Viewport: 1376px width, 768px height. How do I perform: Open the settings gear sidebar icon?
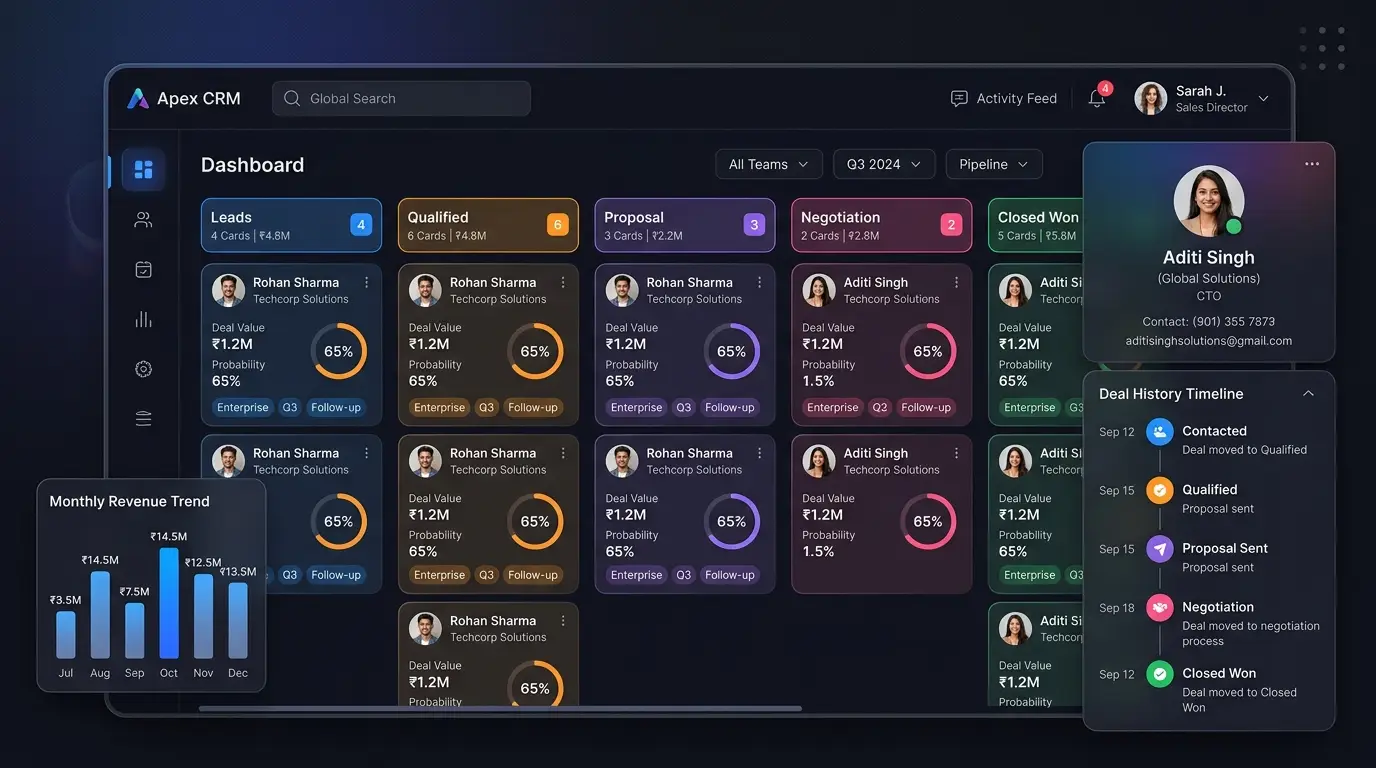(143, 369)
